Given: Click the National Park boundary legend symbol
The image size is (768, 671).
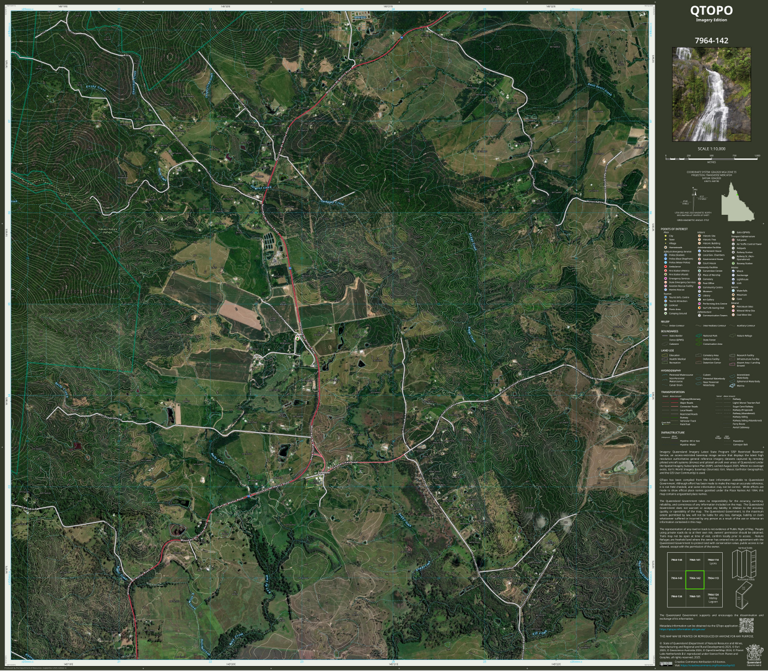Looking at the screenshot, I should [x=699, y=336].
